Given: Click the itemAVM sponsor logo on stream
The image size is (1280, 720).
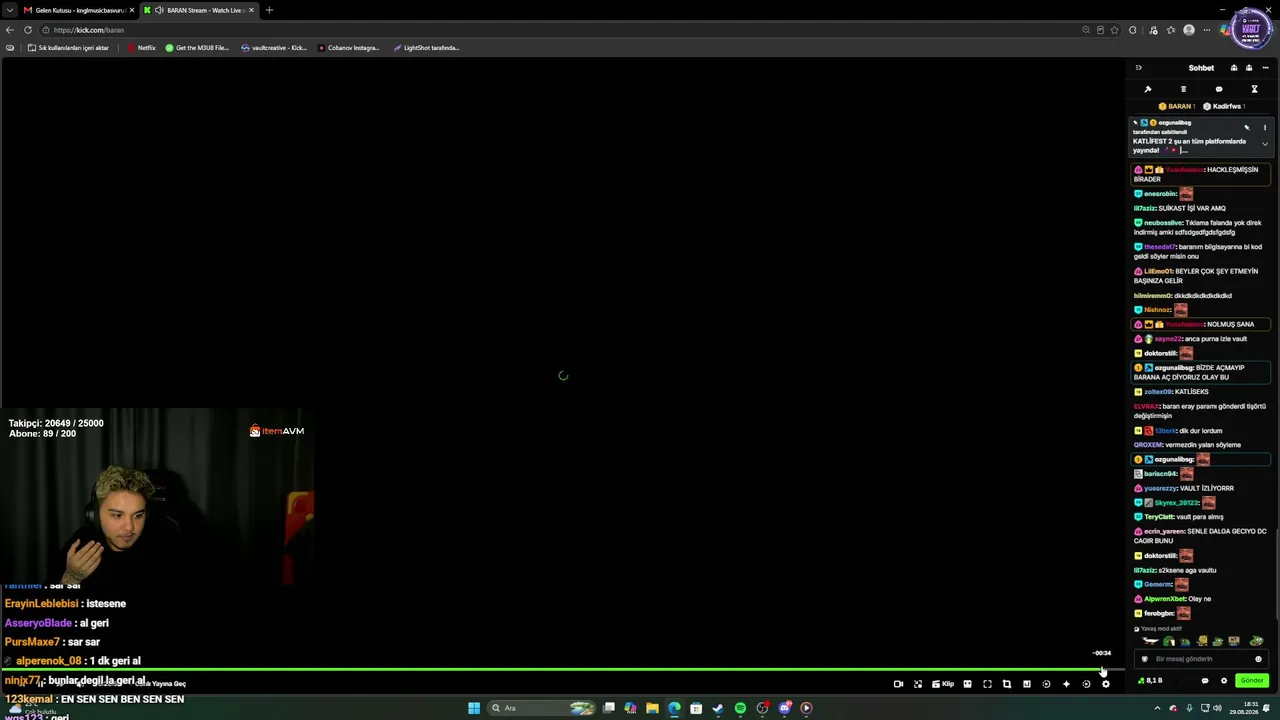Looking at the screenshot, I should click(277, 431).
